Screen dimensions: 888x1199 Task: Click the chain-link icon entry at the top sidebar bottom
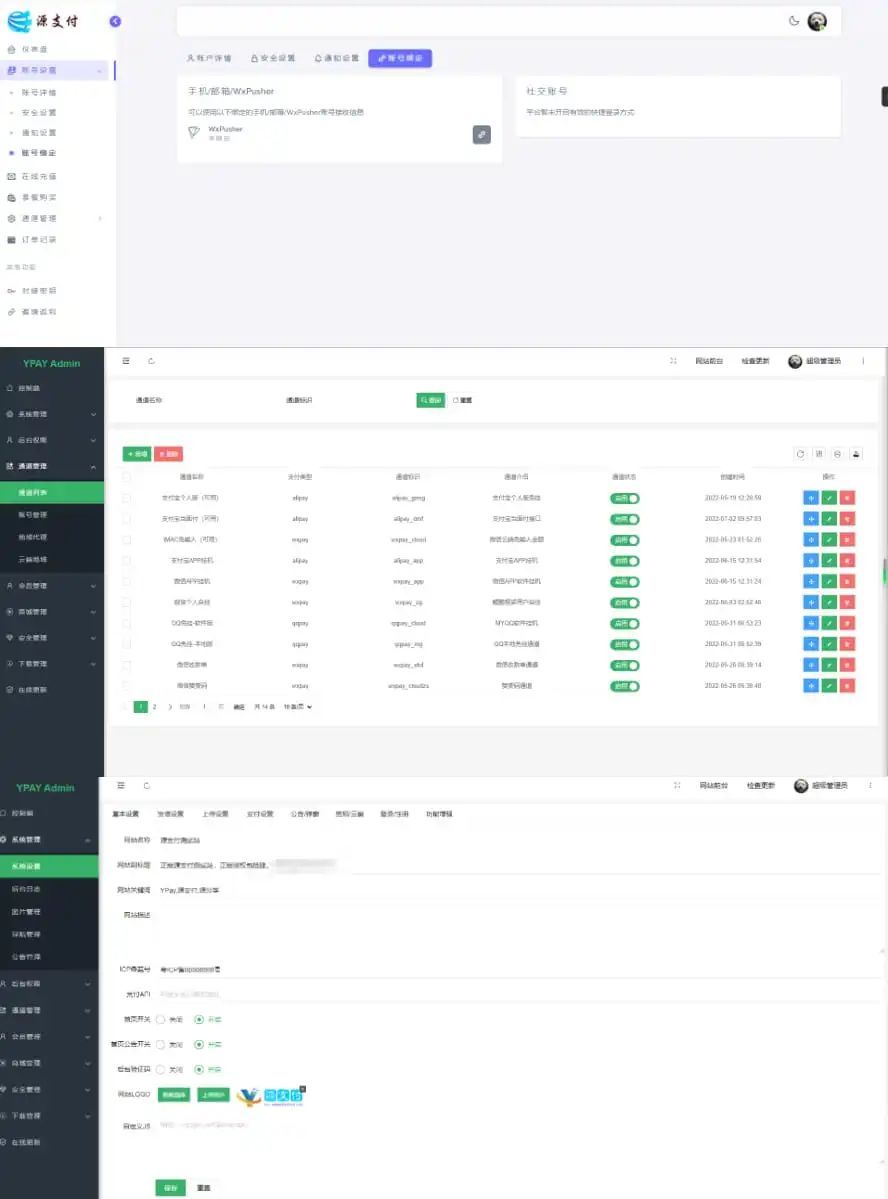tap(32, 312)
